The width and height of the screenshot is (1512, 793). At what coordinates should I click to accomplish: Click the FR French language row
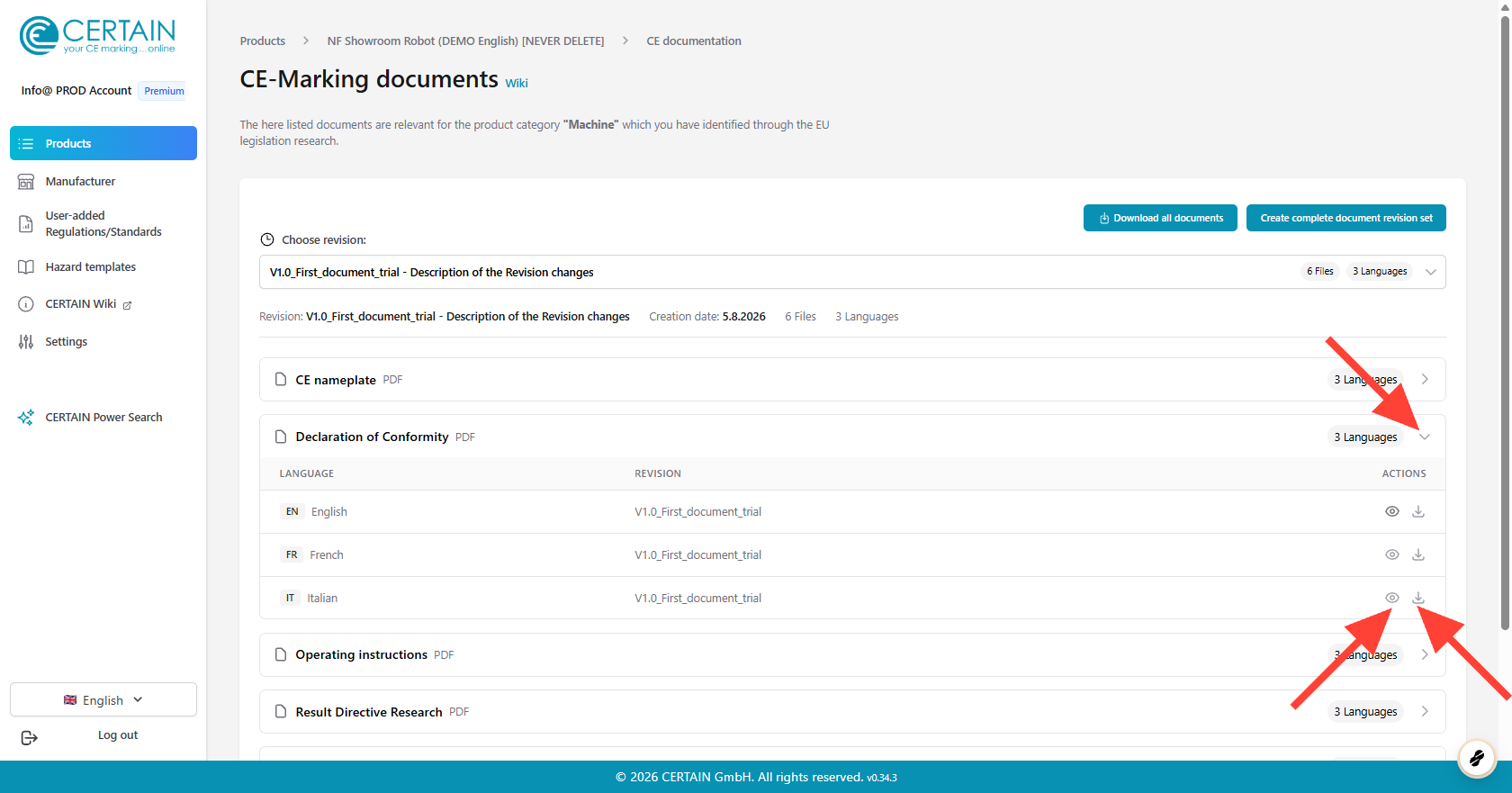852,554
